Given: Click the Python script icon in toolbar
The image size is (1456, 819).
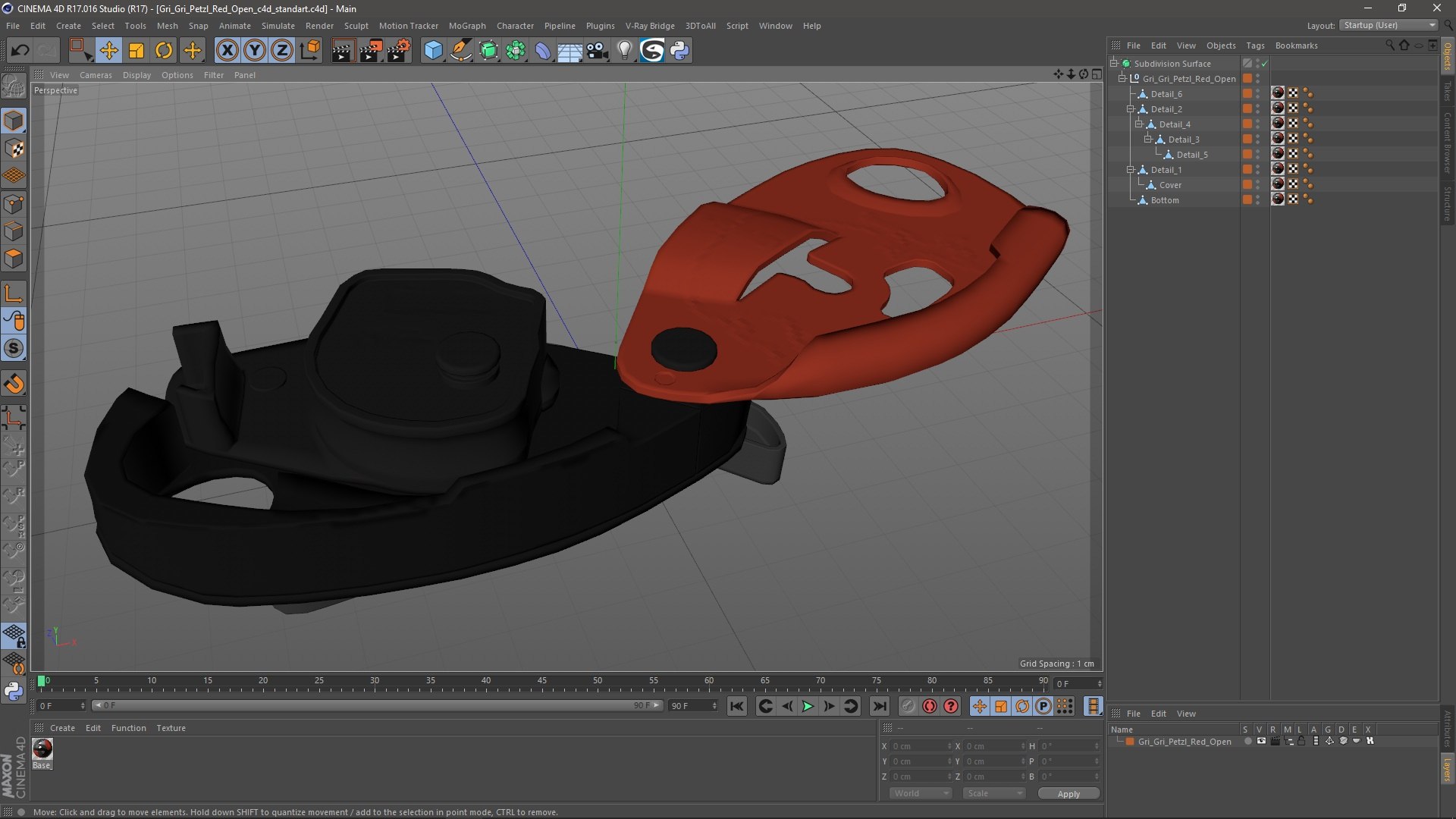Looking at the screenshot, I should [679, 51].
